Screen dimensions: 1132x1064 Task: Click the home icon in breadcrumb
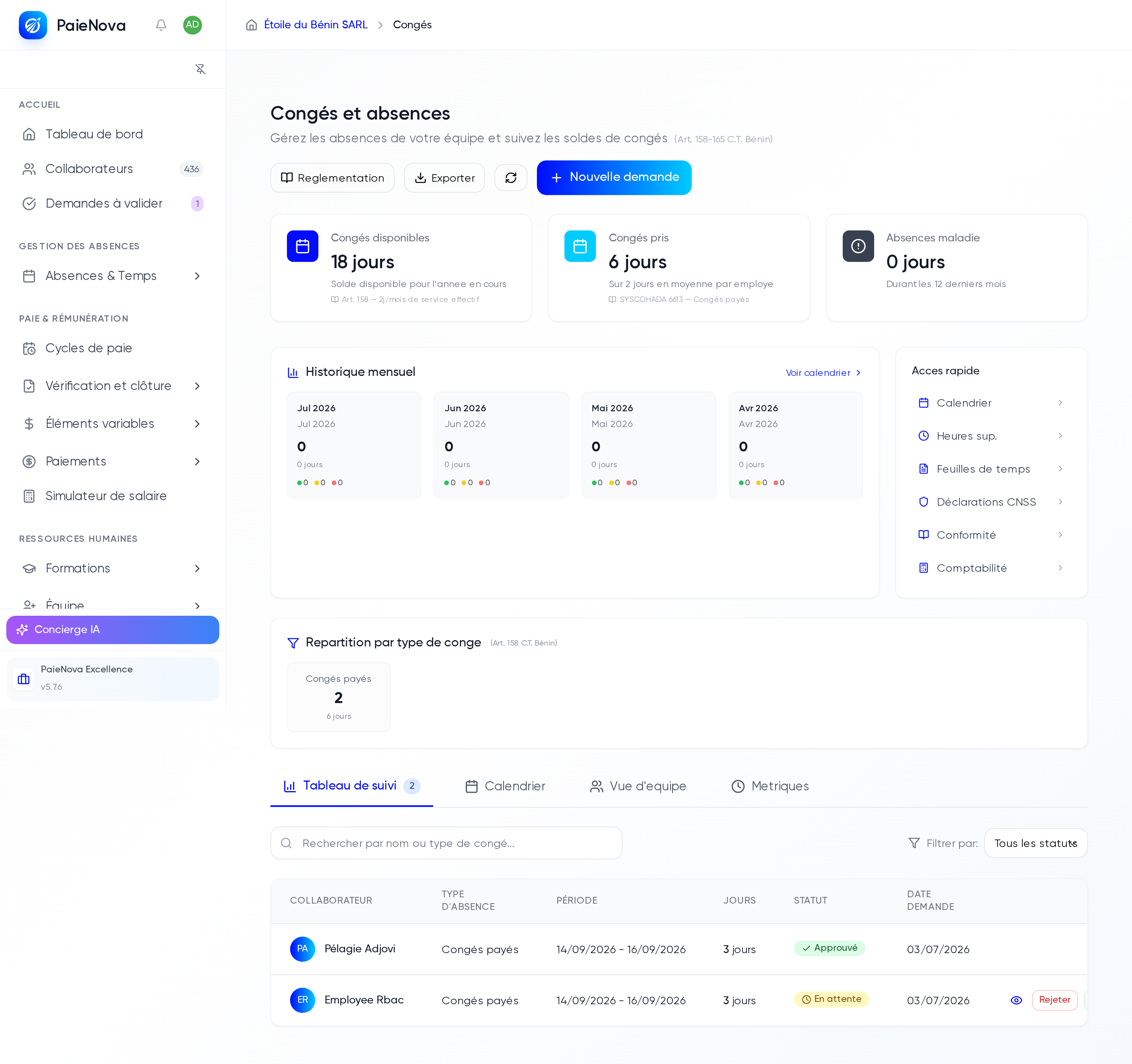click(x=251, y=25)
